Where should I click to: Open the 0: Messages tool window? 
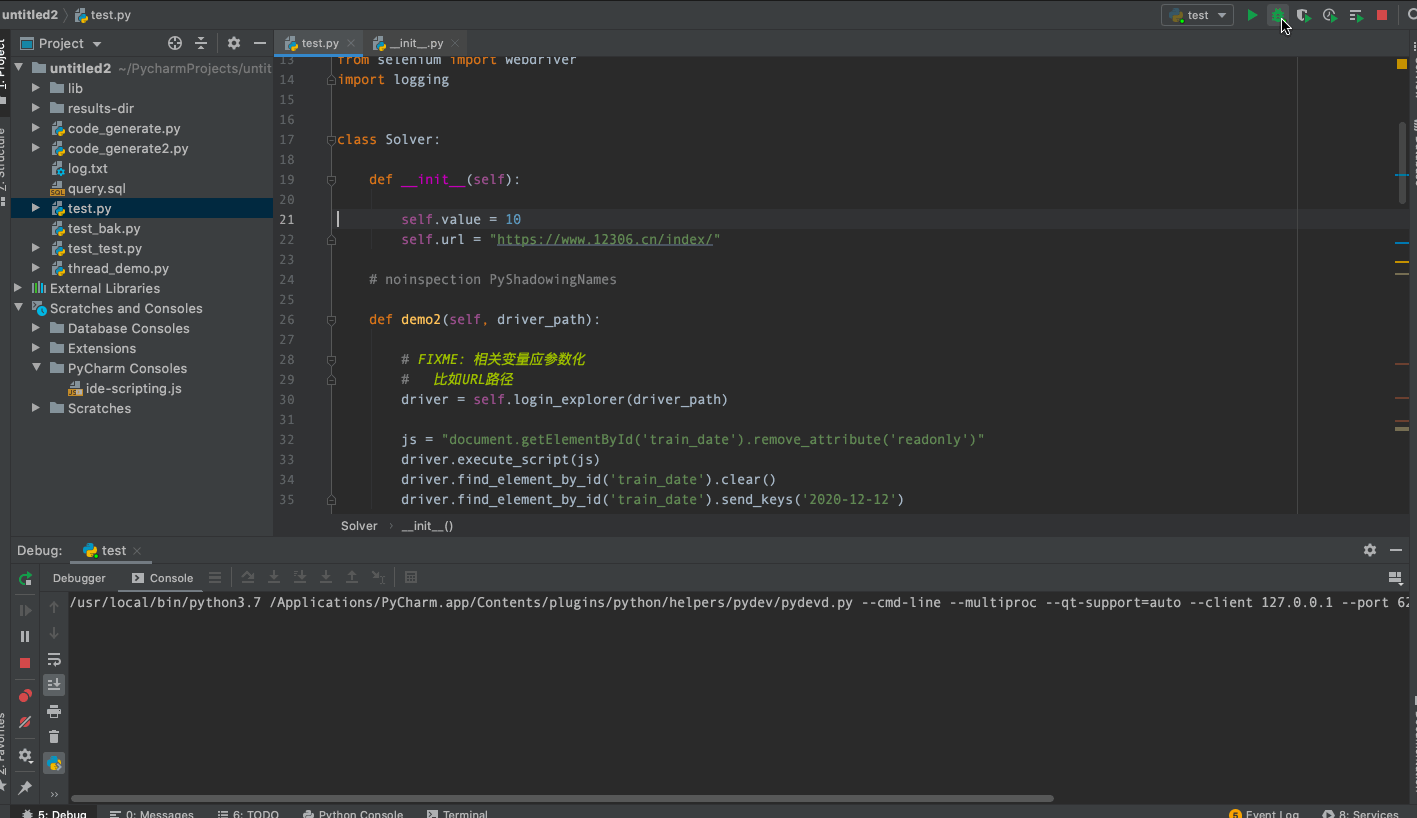point(151,814)
